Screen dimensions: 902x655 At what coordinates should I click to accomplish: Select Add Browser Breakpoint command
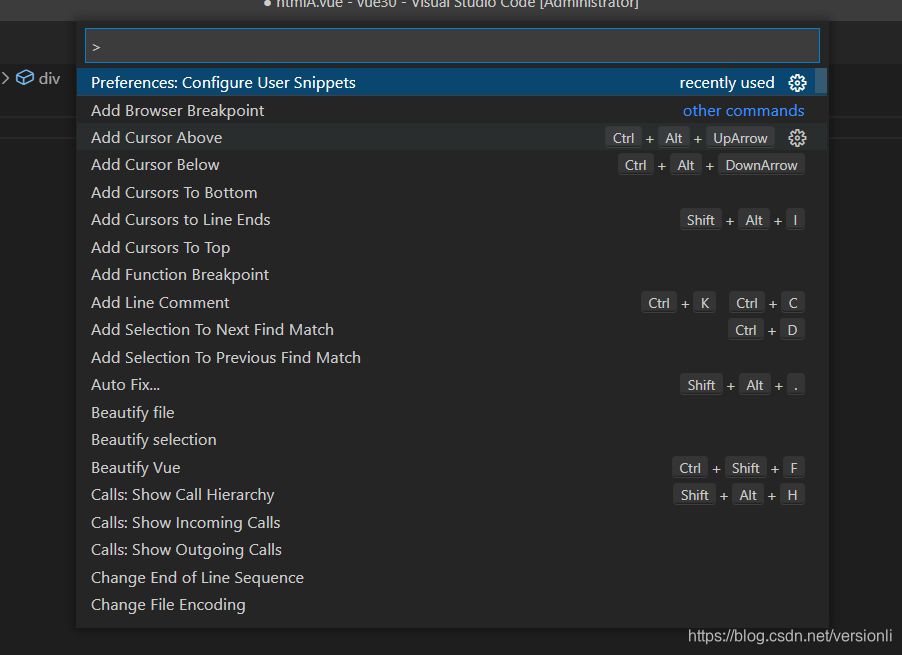452,110
